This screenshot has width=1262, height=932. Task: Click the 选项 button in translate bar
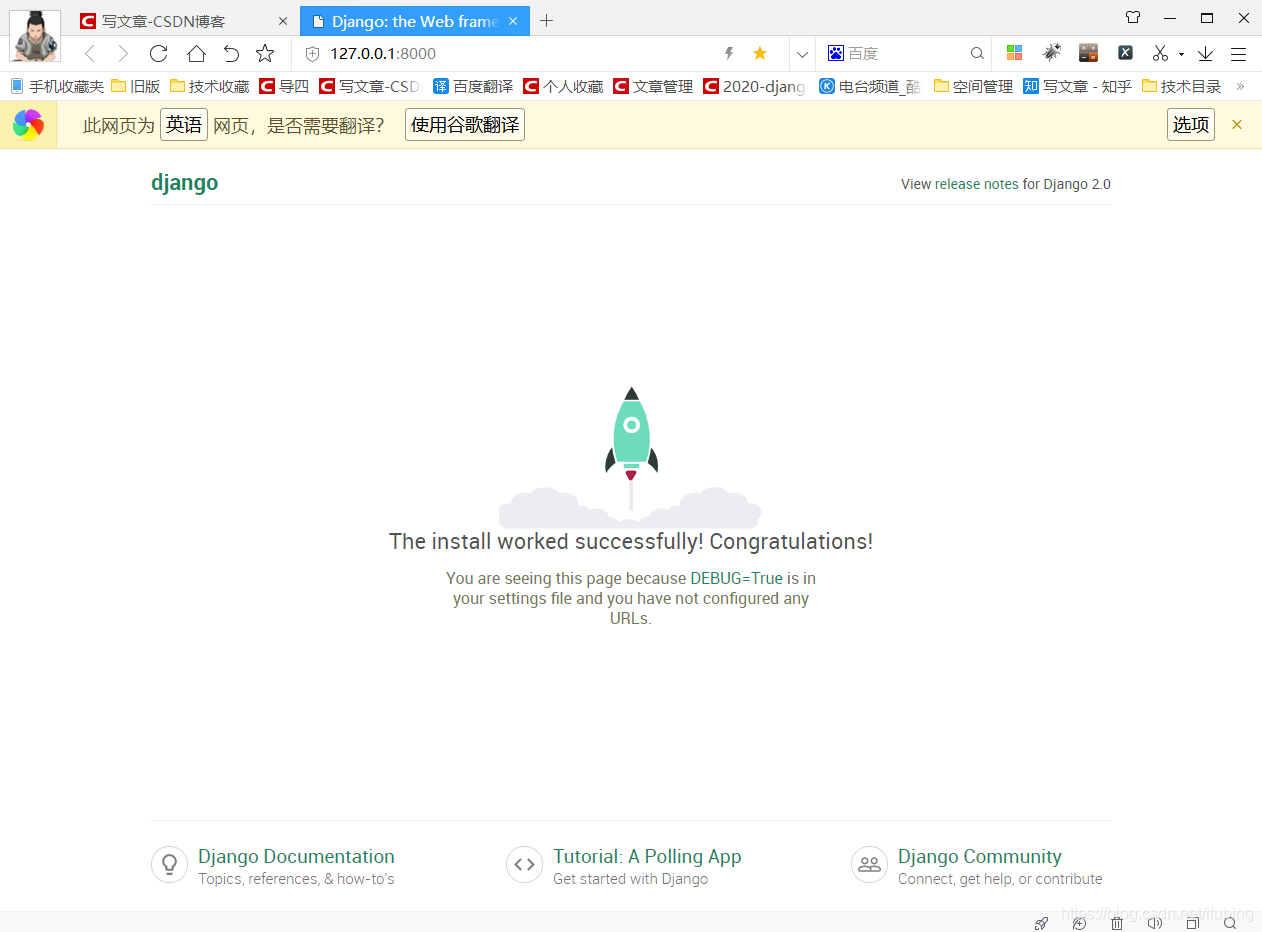pyautogui.click(x=1191, y=125)
